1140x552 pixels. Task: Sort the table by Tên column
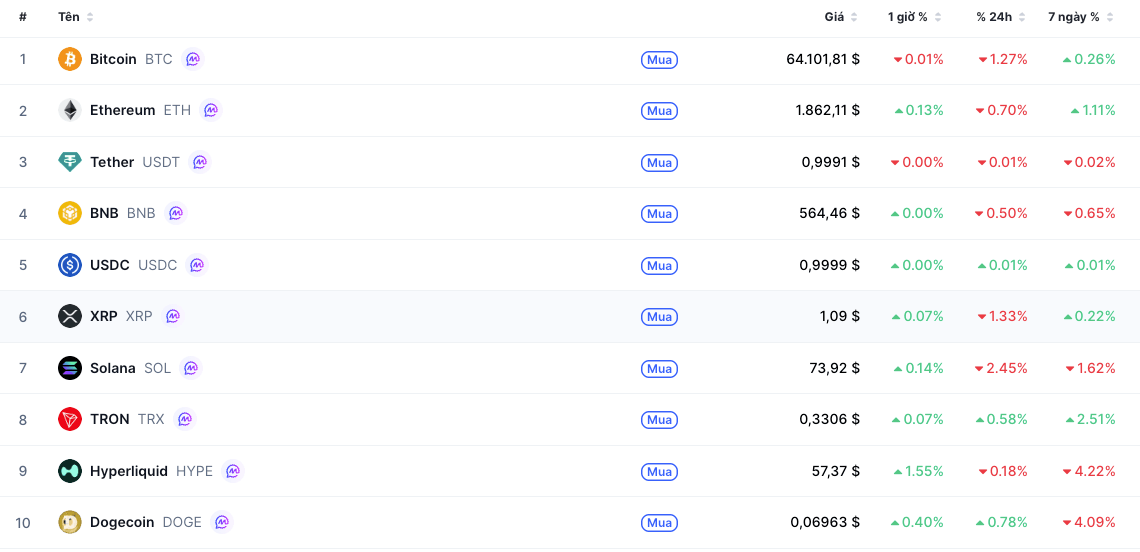click(x=76, y=17)
